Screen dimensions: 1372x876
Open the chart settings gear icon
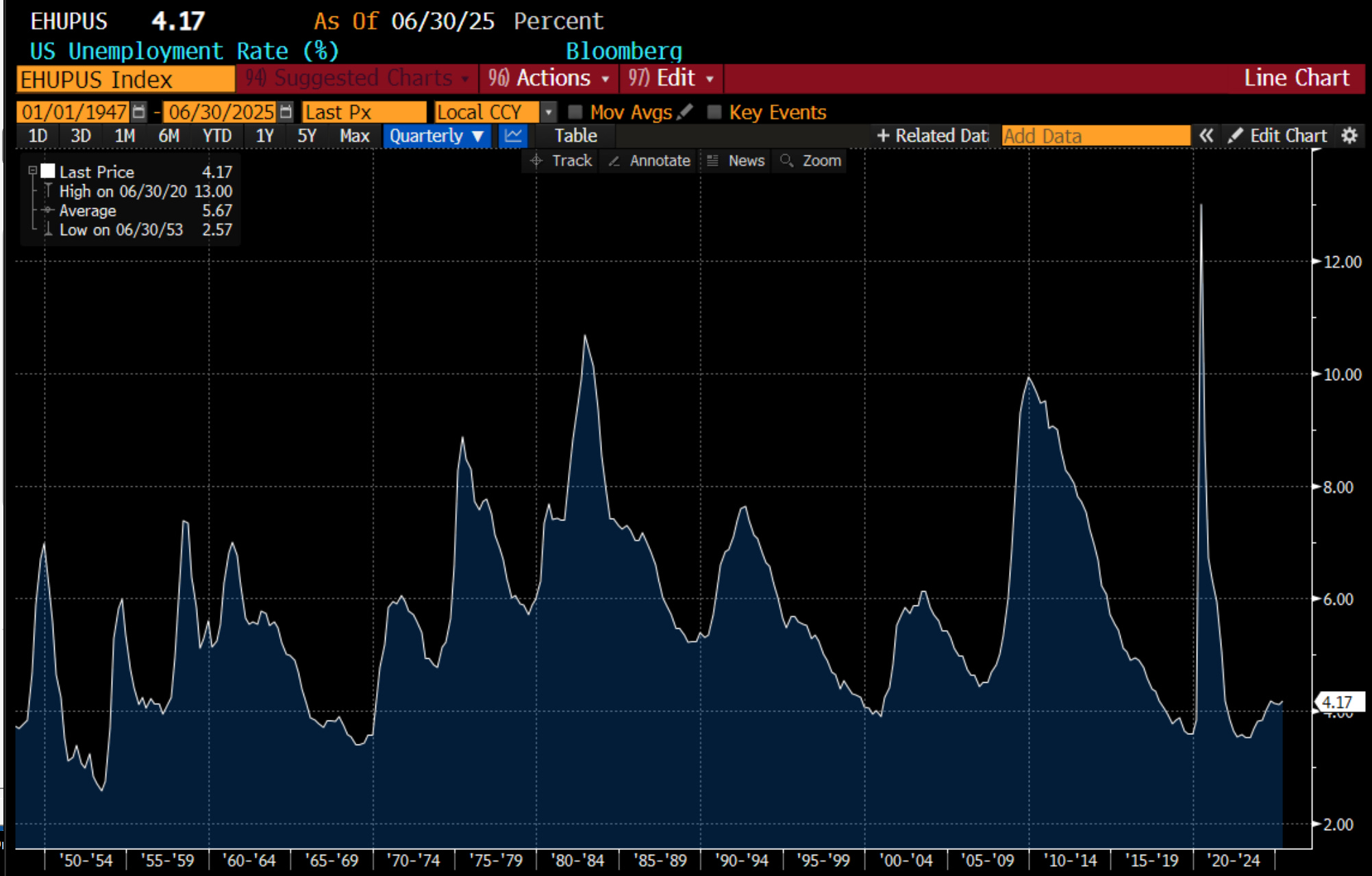1349,136
